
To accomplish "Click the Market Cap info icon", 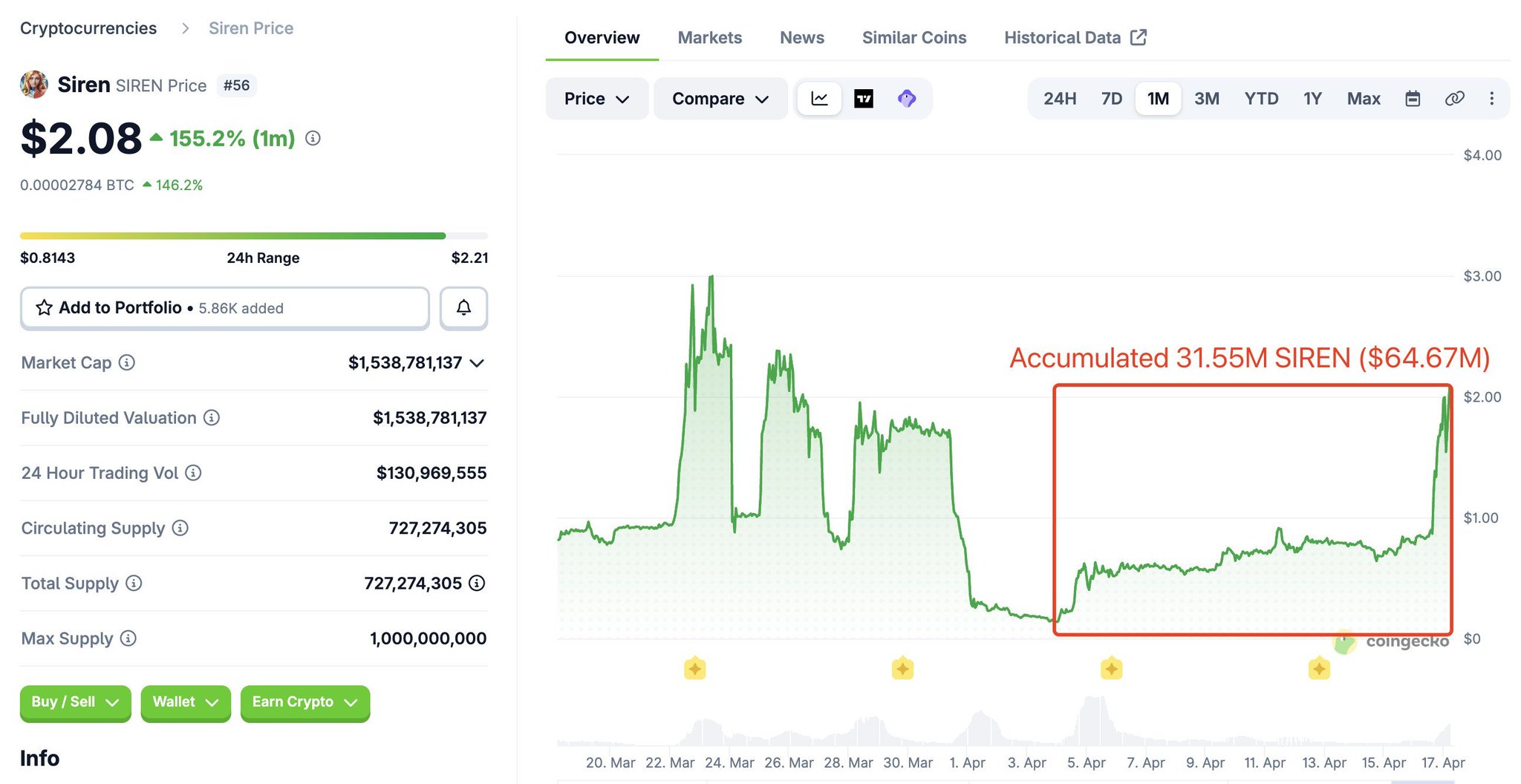I will [127, 362].
